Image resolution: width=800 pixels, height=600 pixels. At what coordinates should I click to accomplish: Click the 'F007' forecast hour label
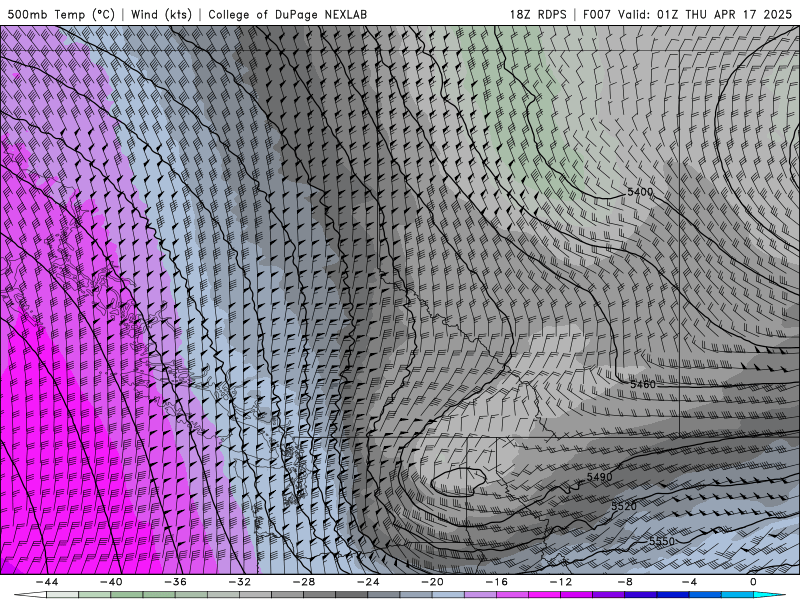(597, 14)
